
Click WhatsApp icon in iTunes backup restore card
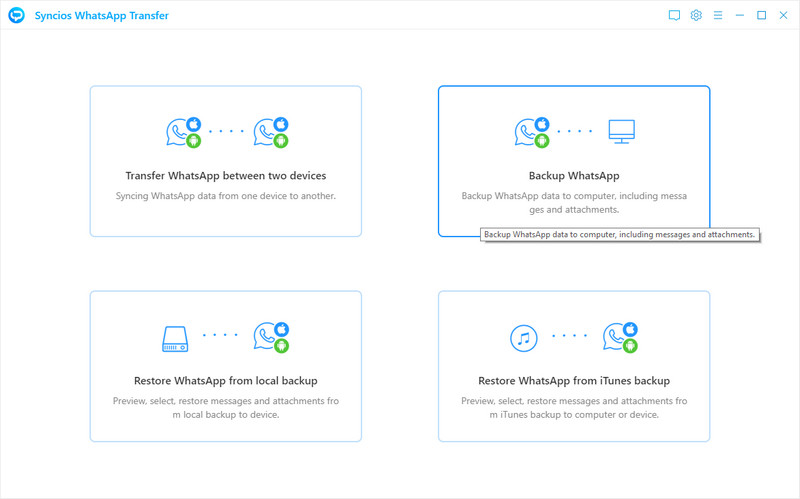620,337
